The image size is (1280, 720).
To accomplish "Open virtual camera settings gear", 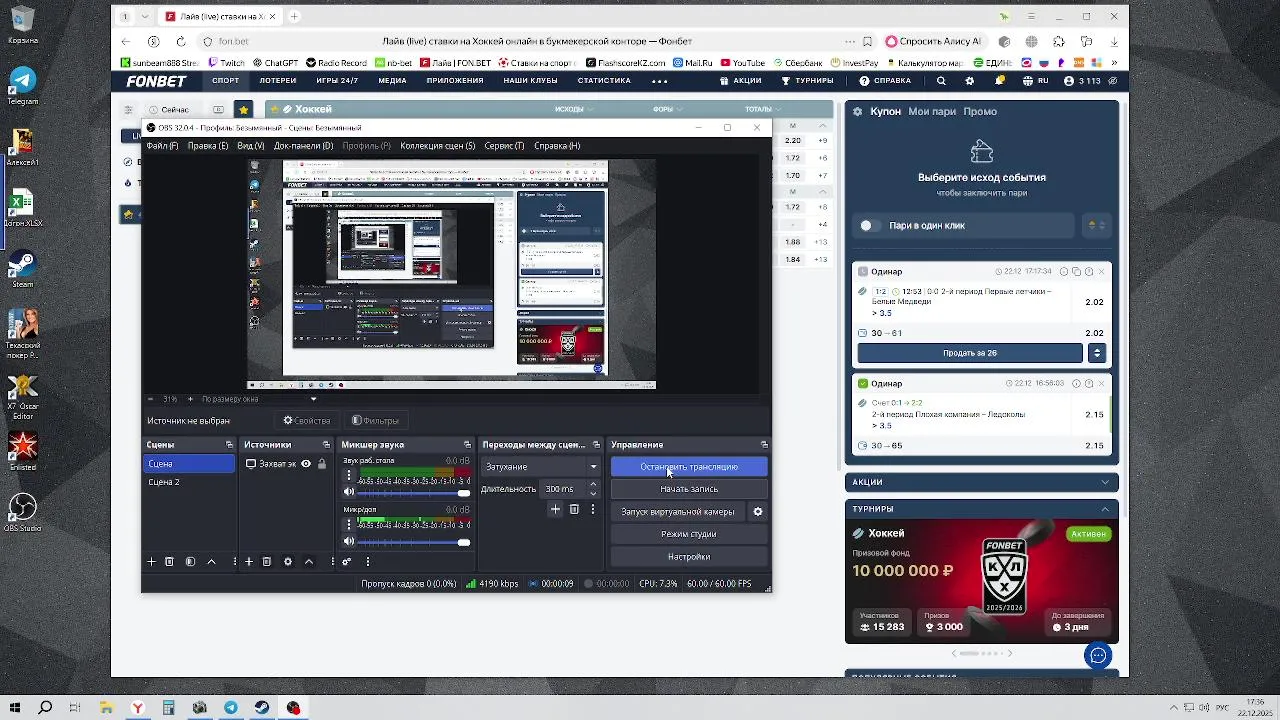I will tap(758, 512).
